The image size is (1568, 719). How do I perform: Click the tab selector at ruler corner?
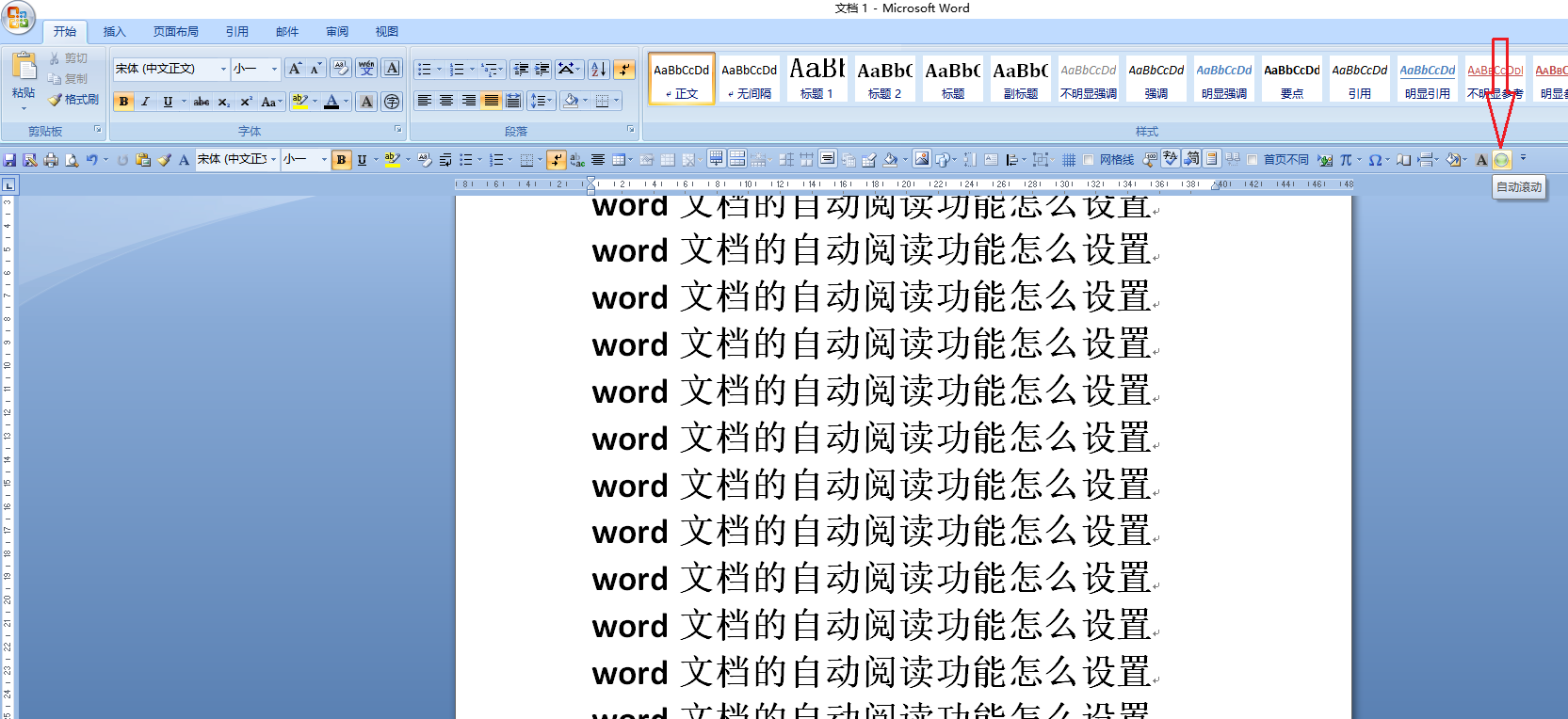(8, 185)
